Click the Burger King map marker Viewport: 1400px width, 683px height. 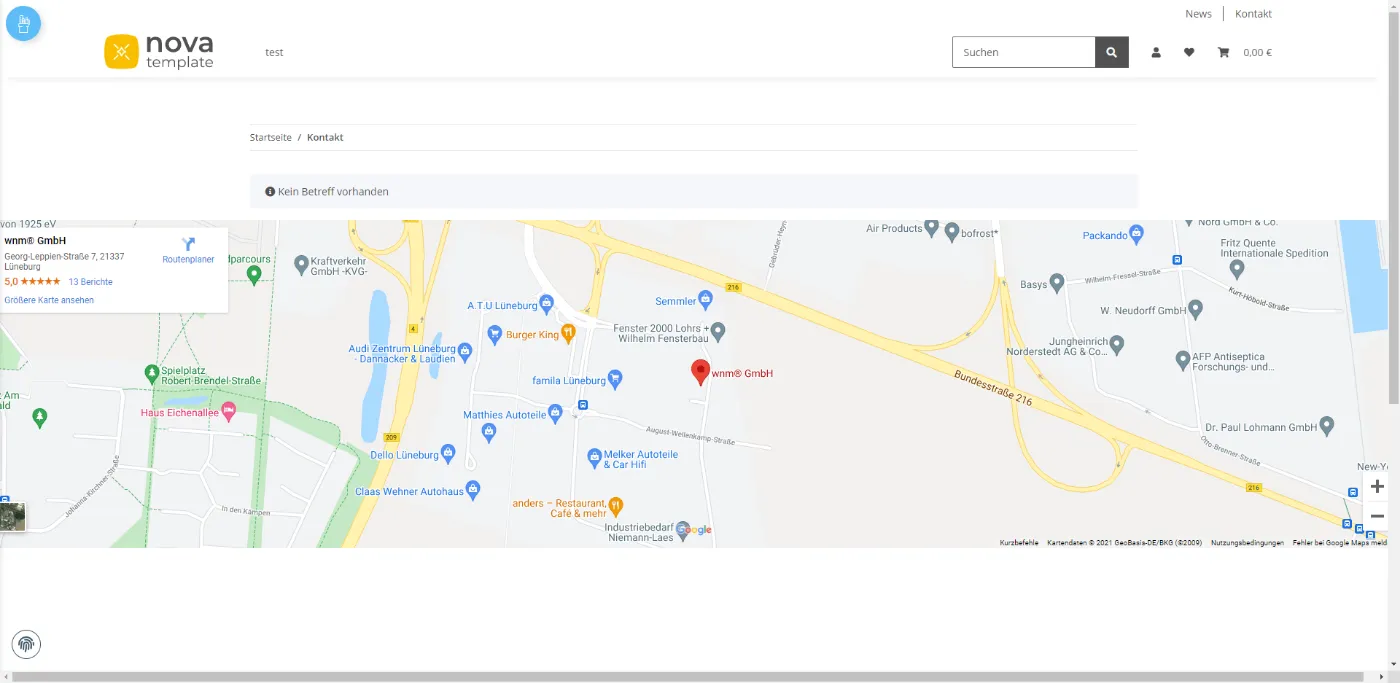[x=568, y=333]
